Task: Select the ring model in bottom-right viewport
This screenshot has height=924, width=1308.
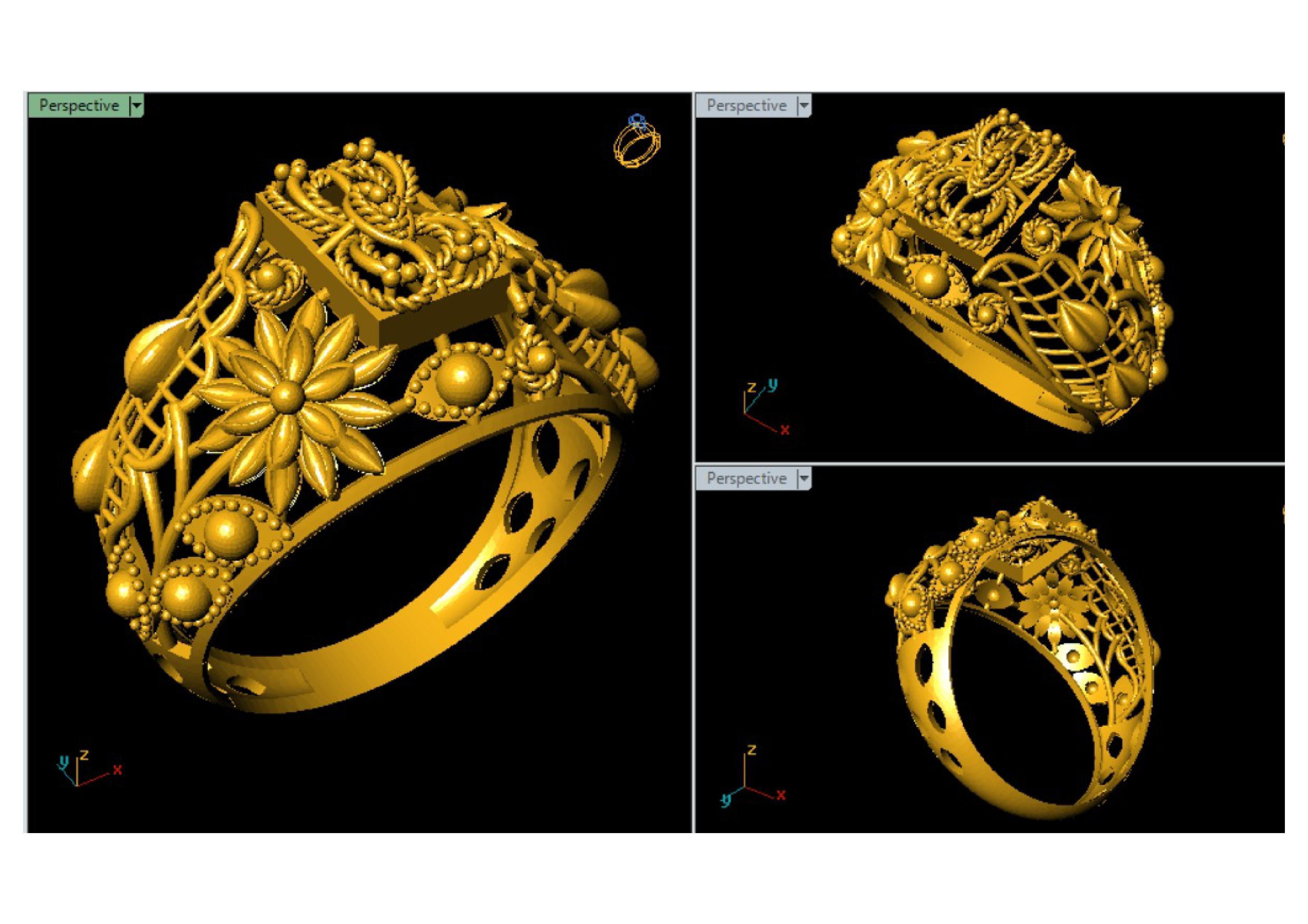Action: (x=1022, y=658)
